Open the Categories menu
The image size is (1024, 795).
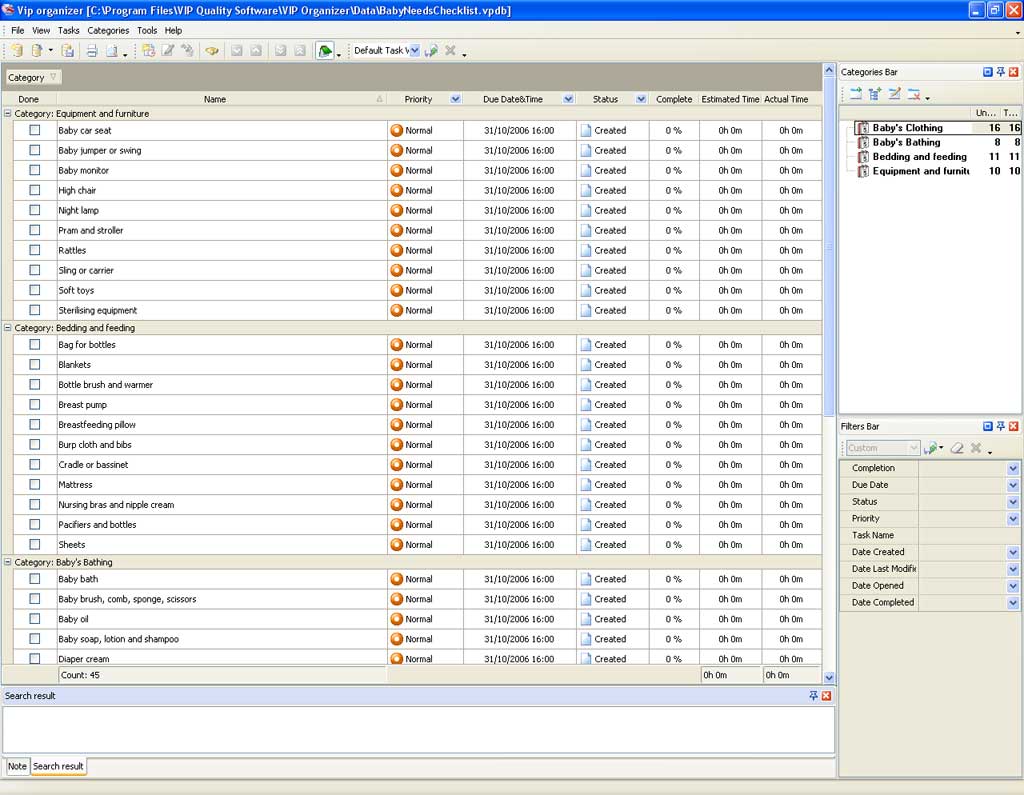tap(108, 31)
